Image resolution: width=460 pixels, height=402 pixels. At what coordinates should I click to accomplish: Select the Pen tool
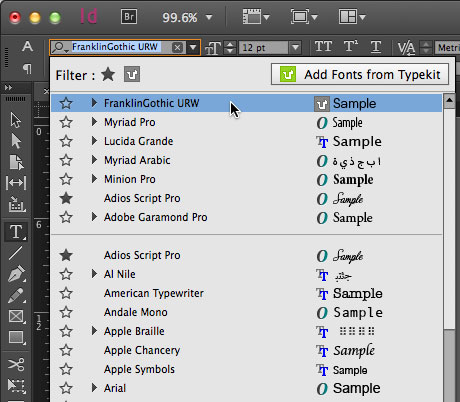16,274
